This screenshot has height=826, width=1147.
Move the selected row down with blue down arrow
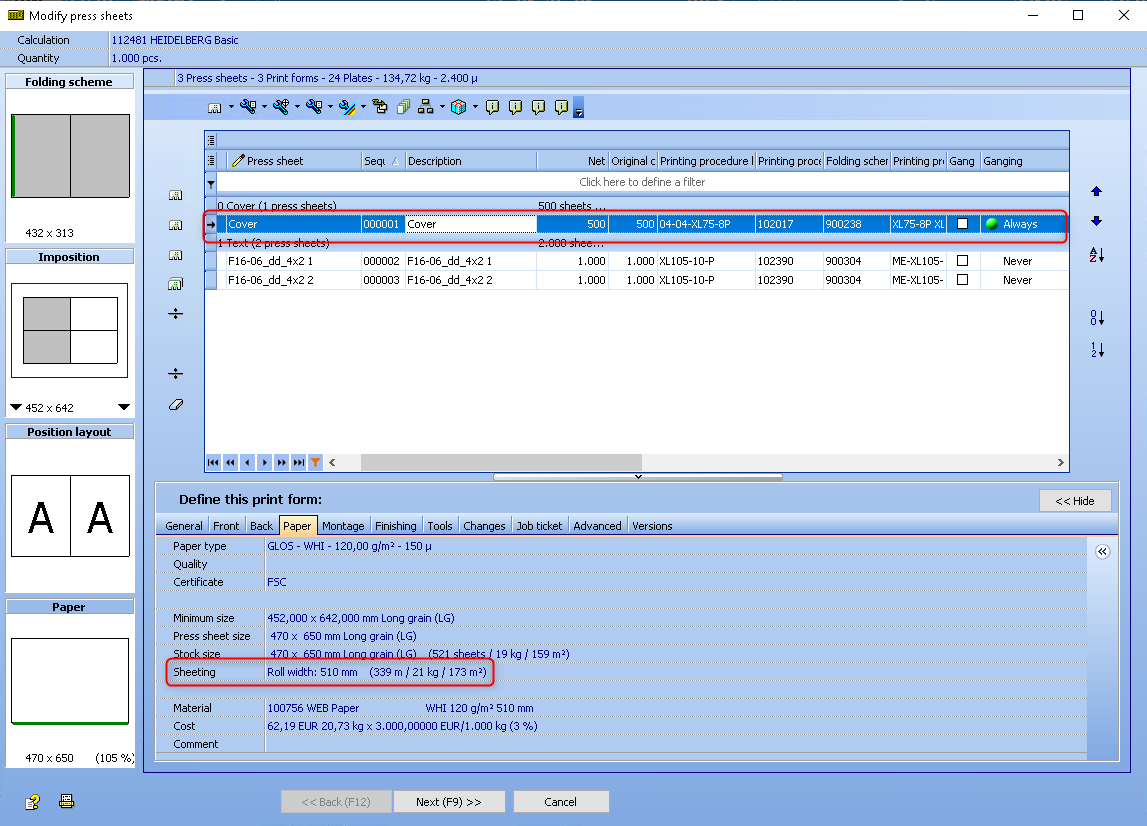[x=1096, y=221]
